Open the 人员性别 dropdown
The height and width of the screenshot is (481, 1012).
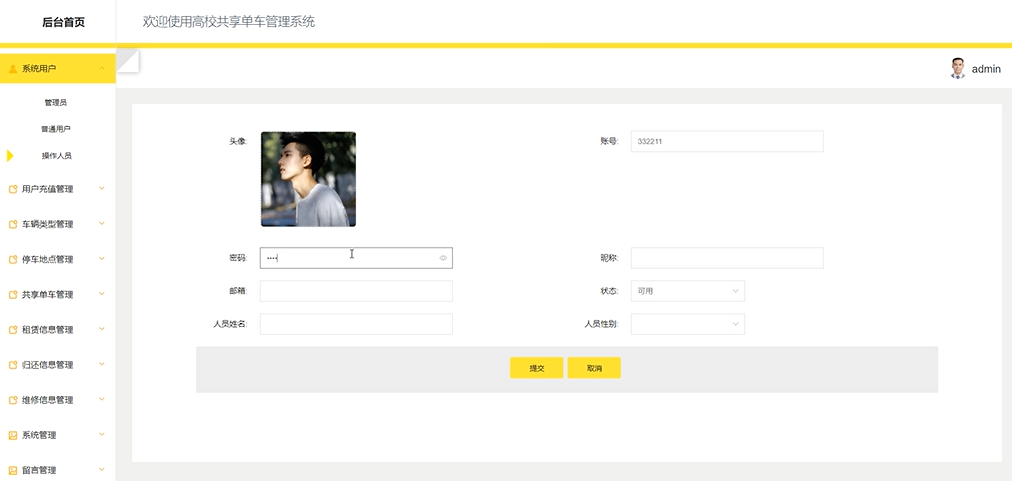point(688,324)
